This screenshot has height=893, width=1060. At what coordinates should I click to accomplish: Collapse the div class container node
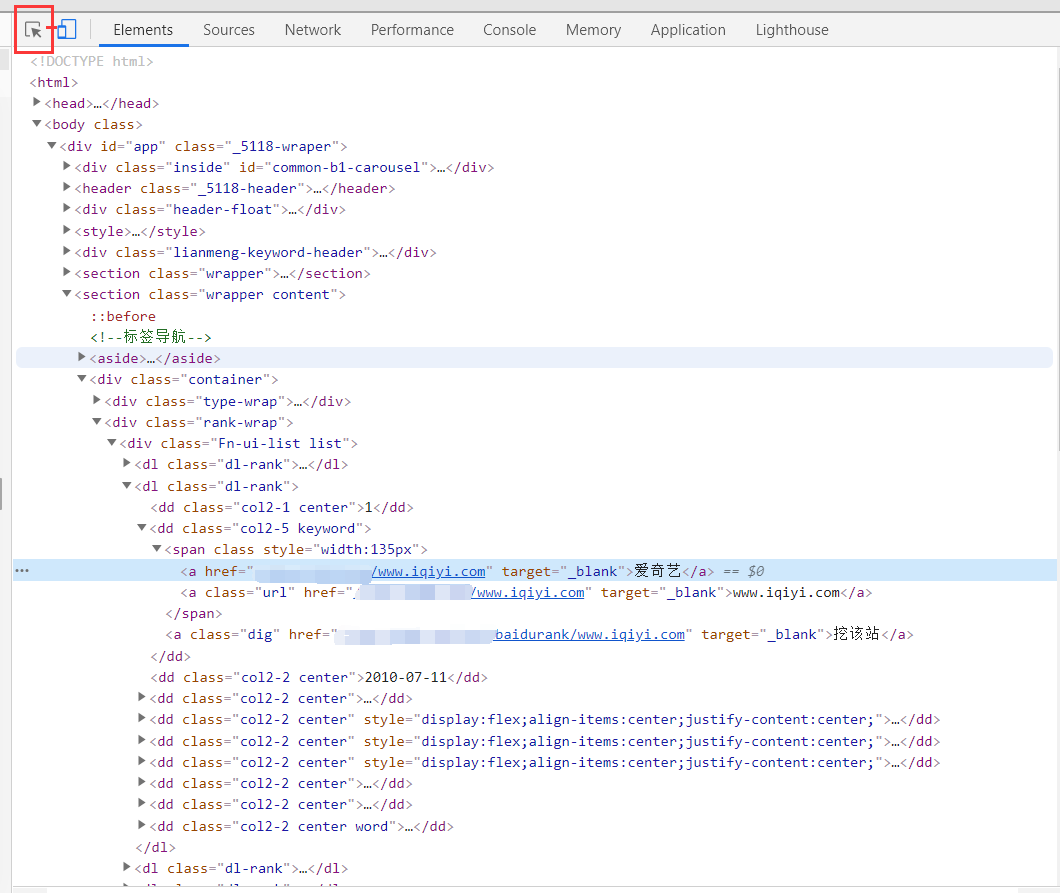[x=82, y=379]
